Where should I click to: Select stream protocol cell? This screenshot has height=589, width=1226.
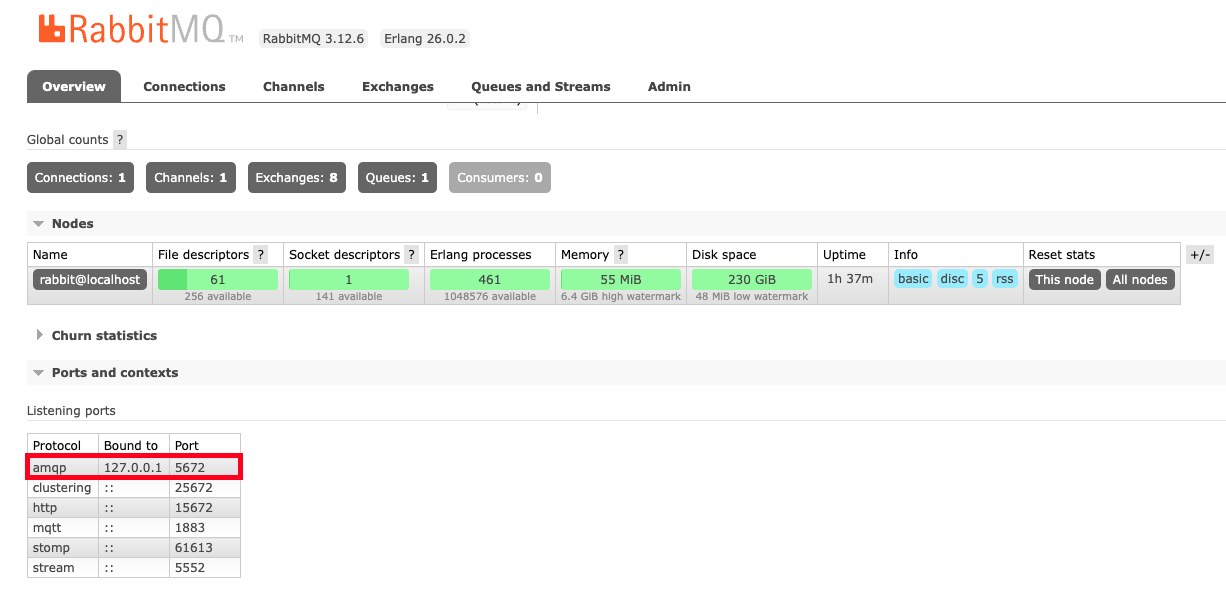[x=63, y=568]
